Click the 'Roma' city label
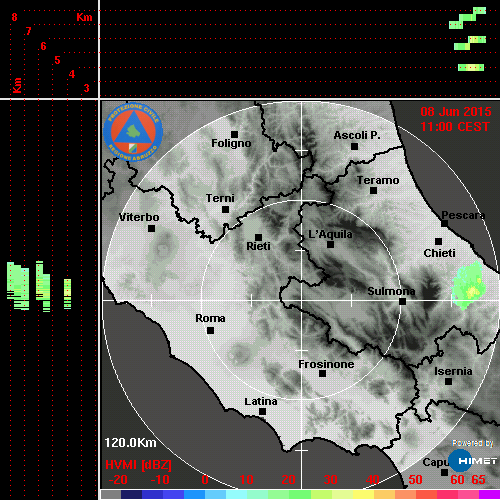Viewport: 500px width, 500px height. [x=210, y=318]
